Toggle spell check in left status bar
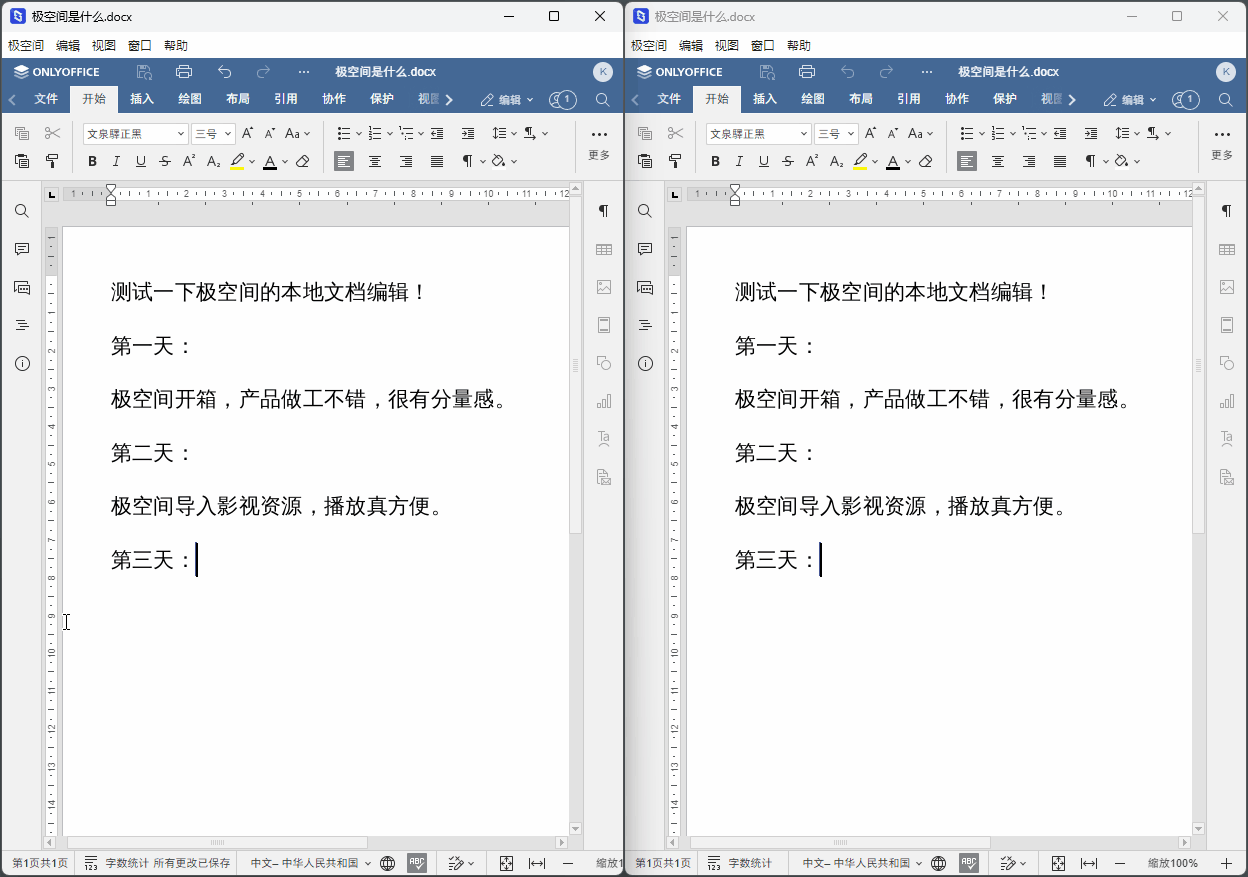 point(417,863)
